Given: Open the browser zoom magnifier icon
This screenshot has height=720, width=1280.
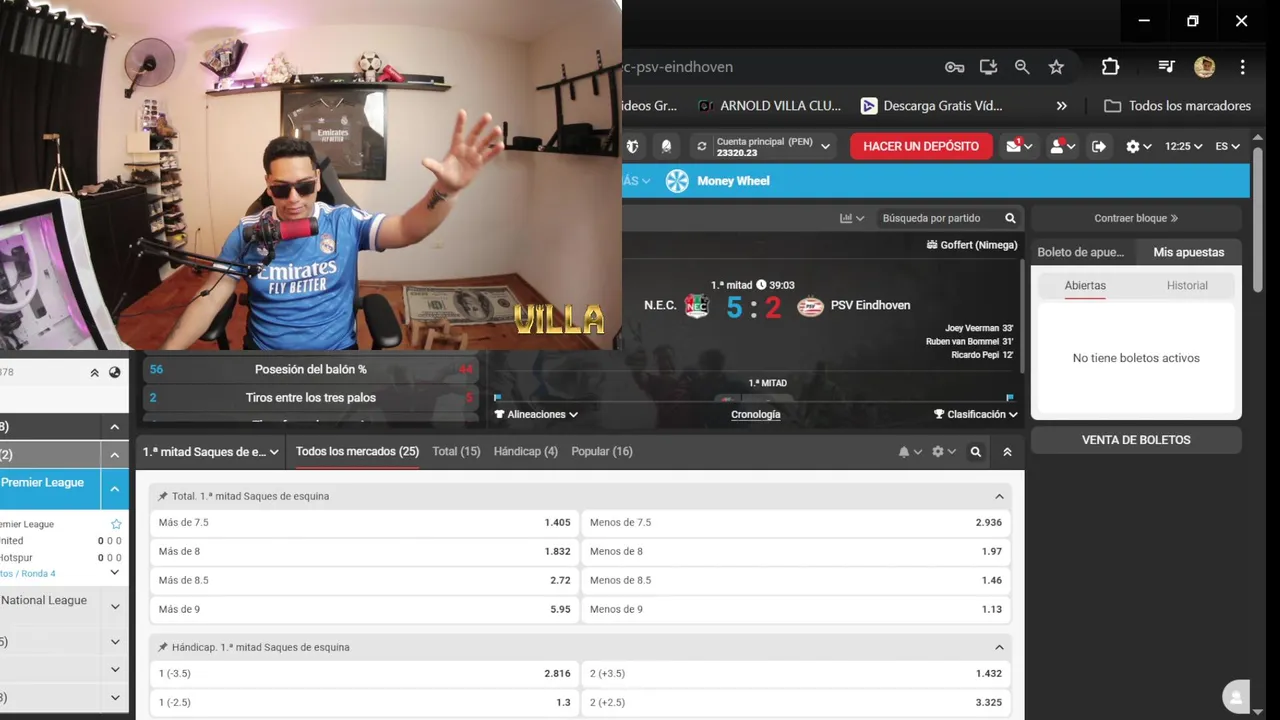Looking at the screenshot, I should [1022, 67].
